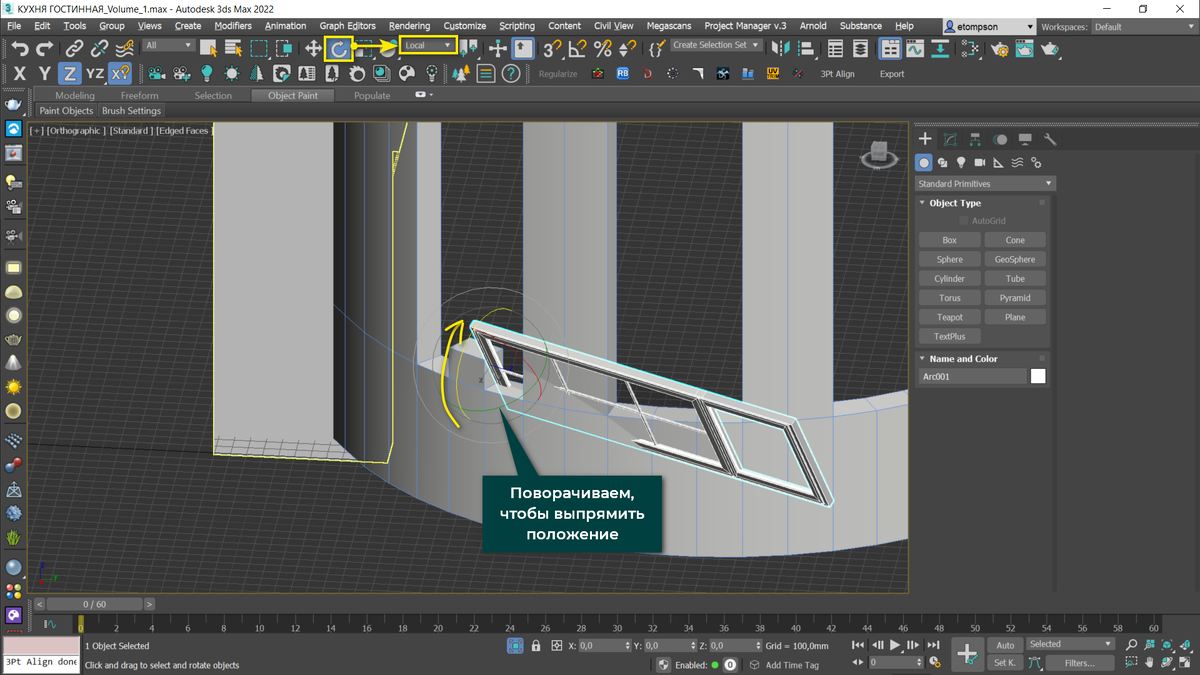
Task: Click the Undo arrow icon
Action: click(19, 47)
